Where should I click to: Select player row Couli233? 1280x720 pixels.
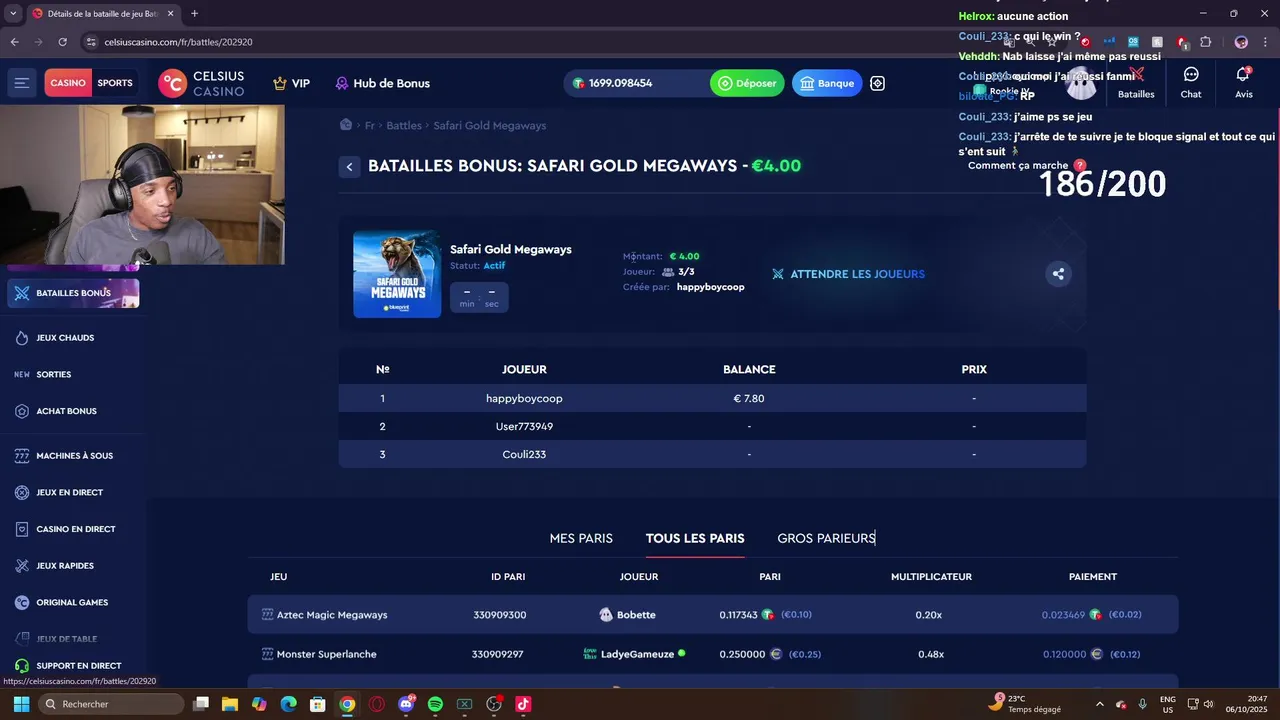coord(712,454)
